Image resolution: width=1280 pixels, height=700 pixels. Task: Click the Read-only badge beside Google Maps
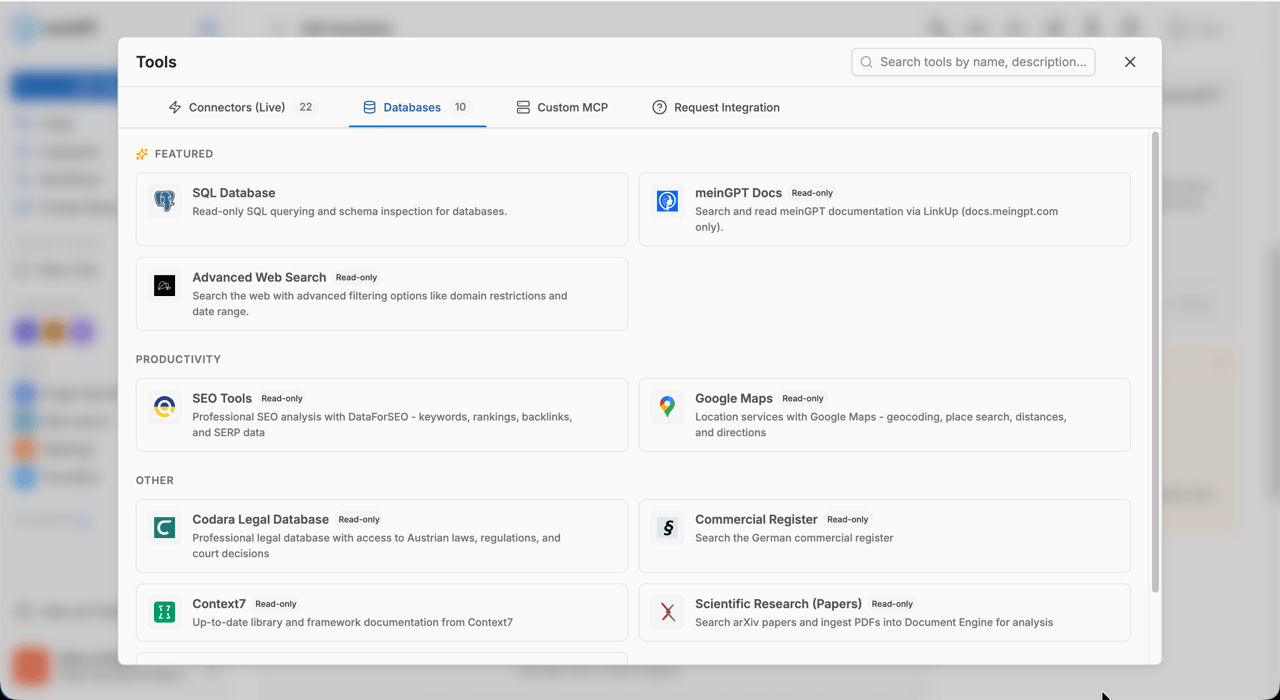pos(803,398)
